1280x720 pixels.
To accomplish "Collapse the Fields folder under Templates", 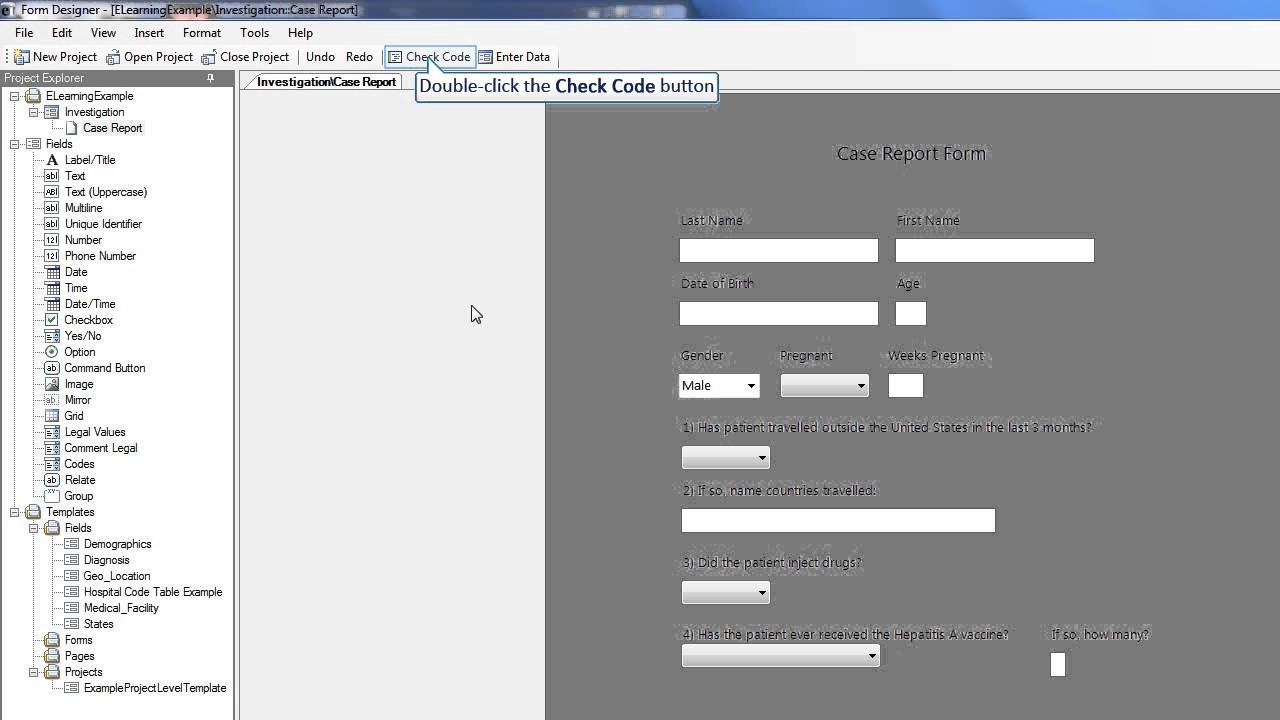I will click(x=34, y=528).
